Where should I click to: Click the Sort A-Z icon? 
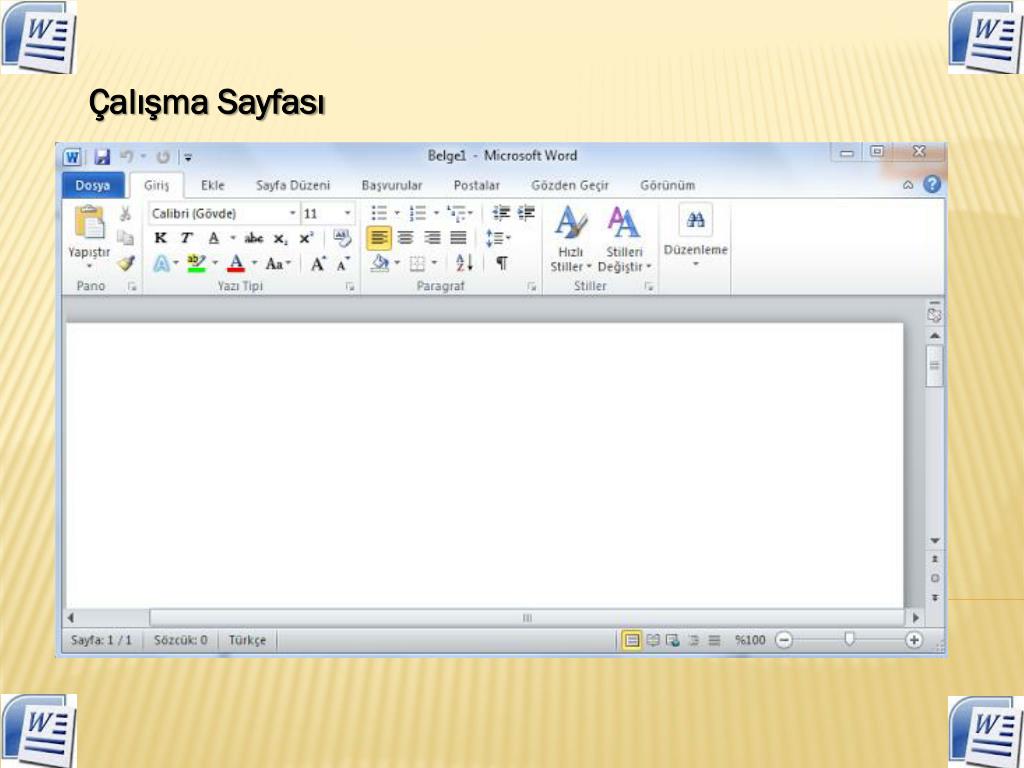click(464, 263)
